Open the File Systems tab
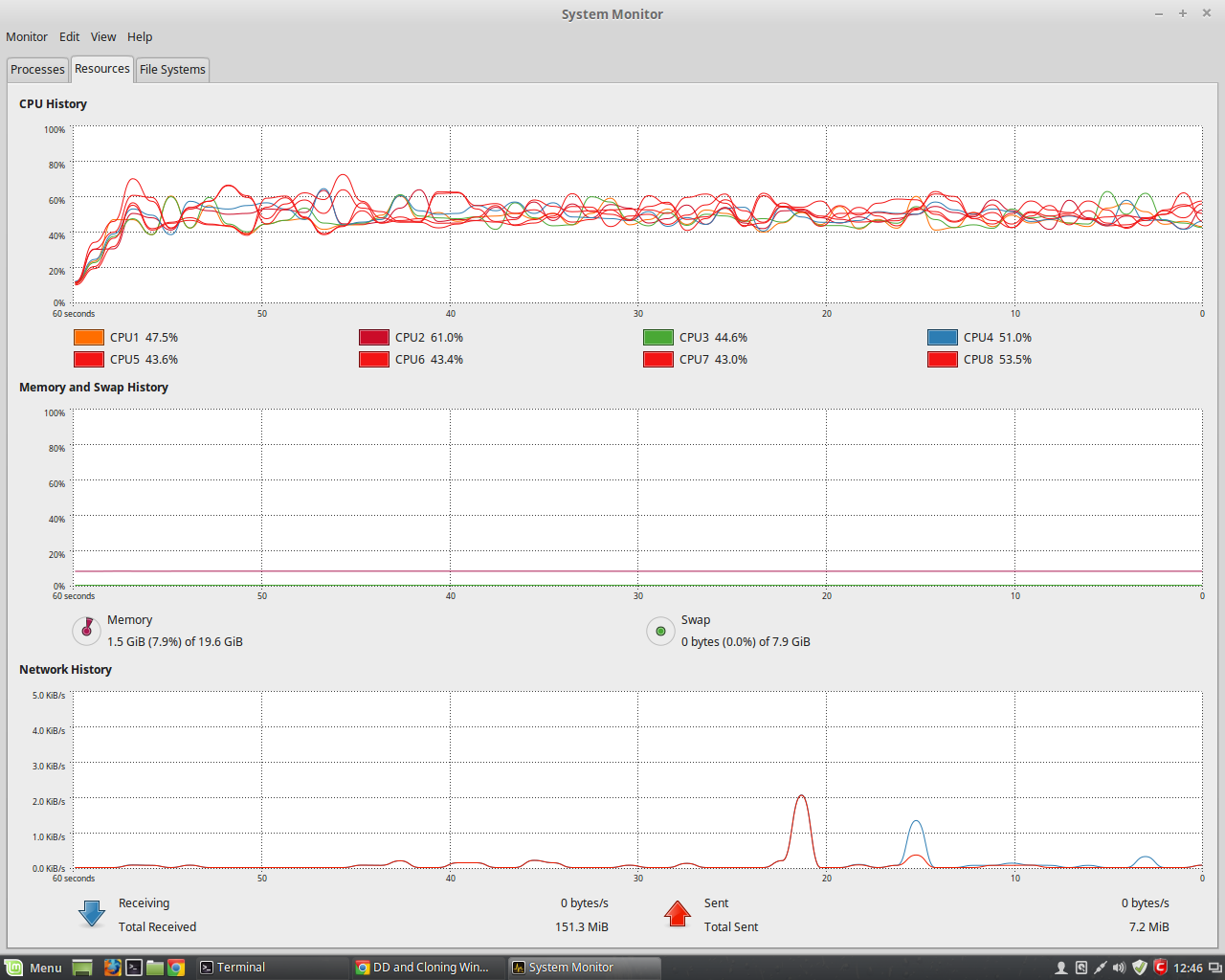 click(172, 70)
